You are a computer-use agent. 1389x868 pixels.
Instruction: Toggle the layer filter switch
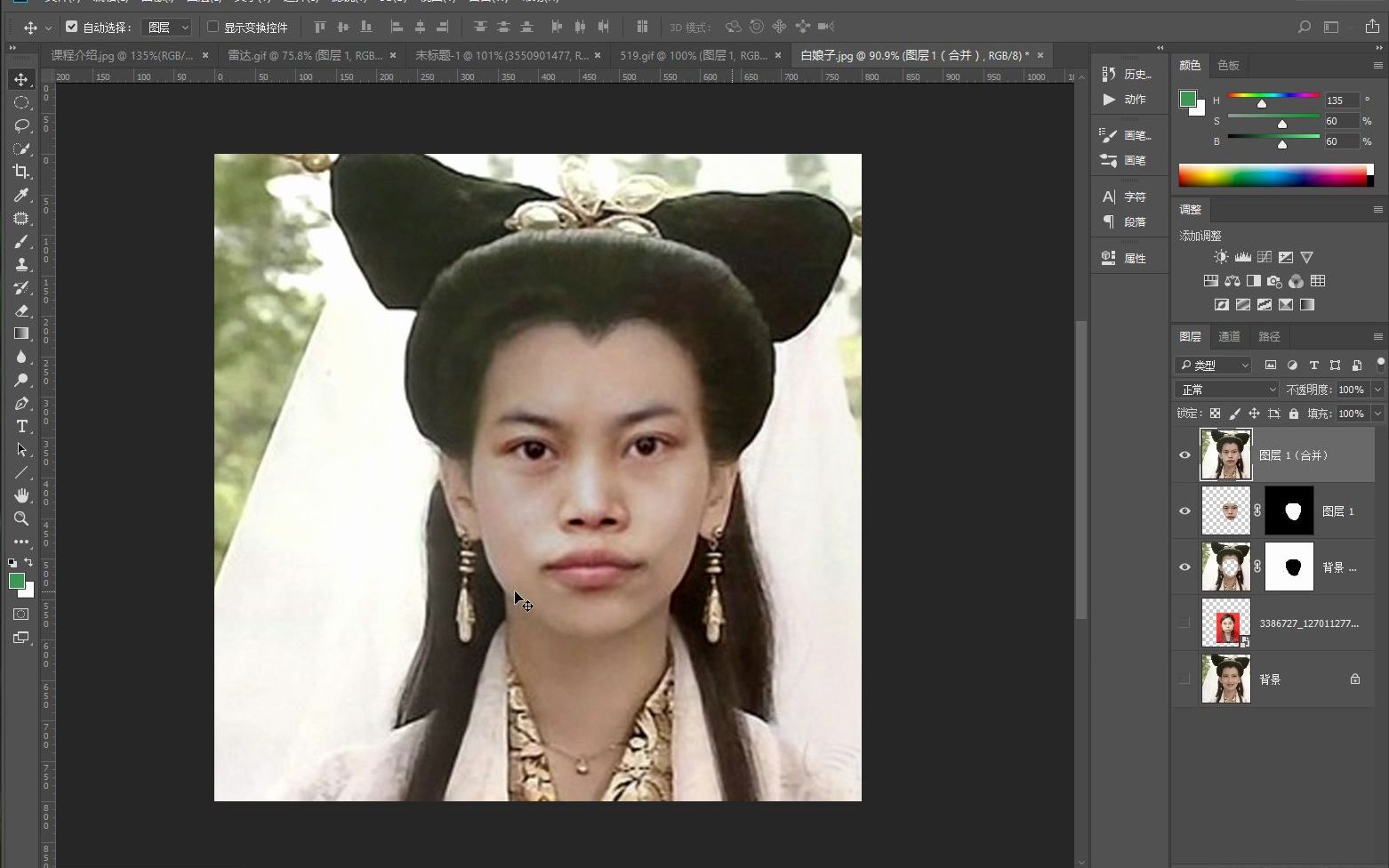1380,363
